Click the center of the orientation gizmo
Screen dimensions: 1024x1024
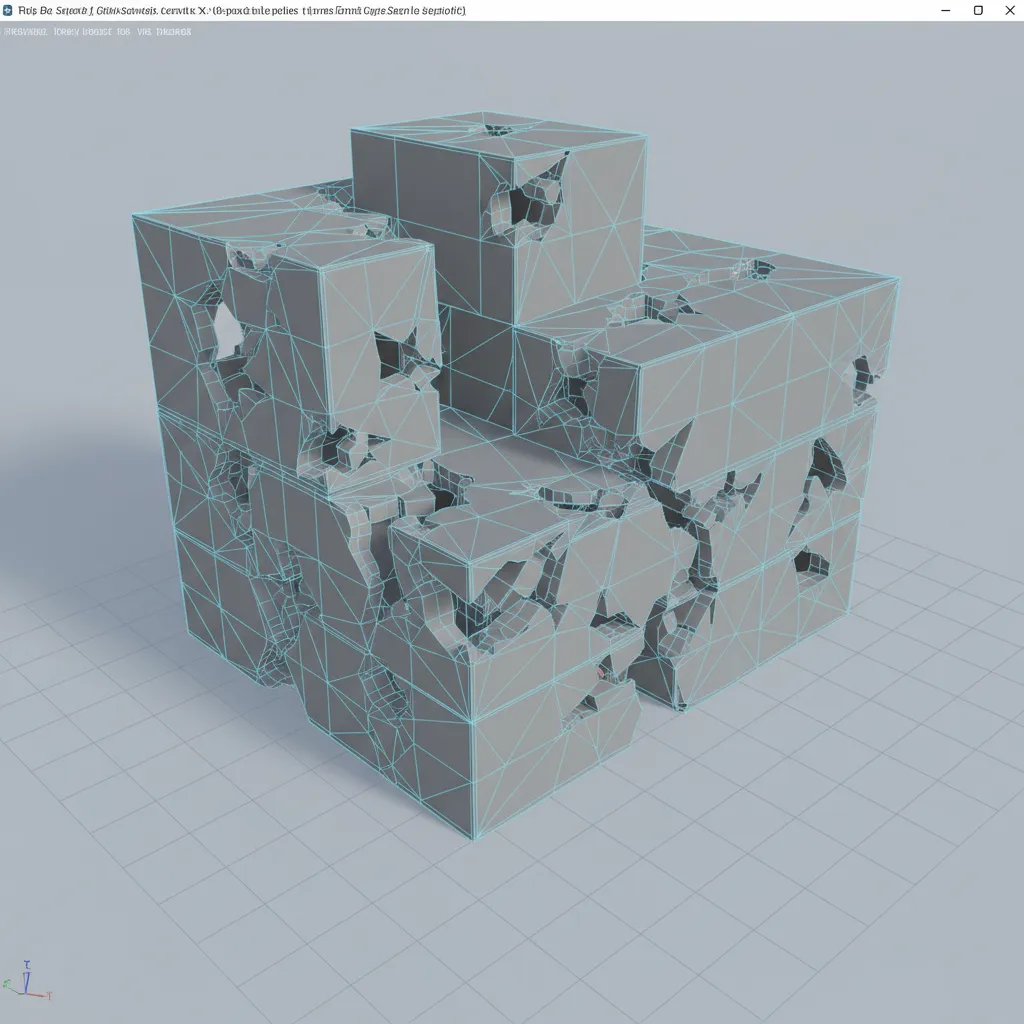point(26,993)
